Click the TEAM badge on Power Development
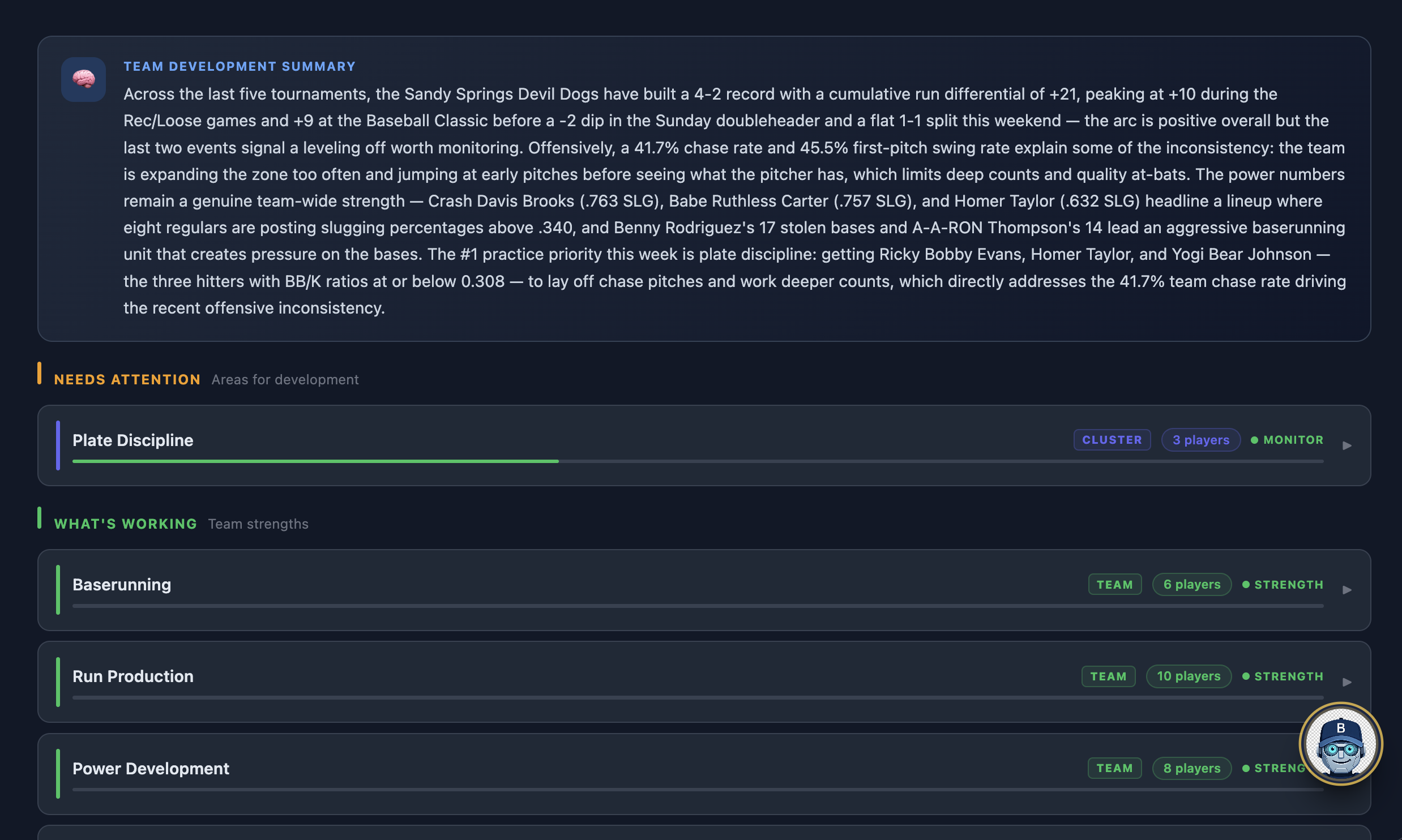 pyautogui.click(x=1114, y=768)
